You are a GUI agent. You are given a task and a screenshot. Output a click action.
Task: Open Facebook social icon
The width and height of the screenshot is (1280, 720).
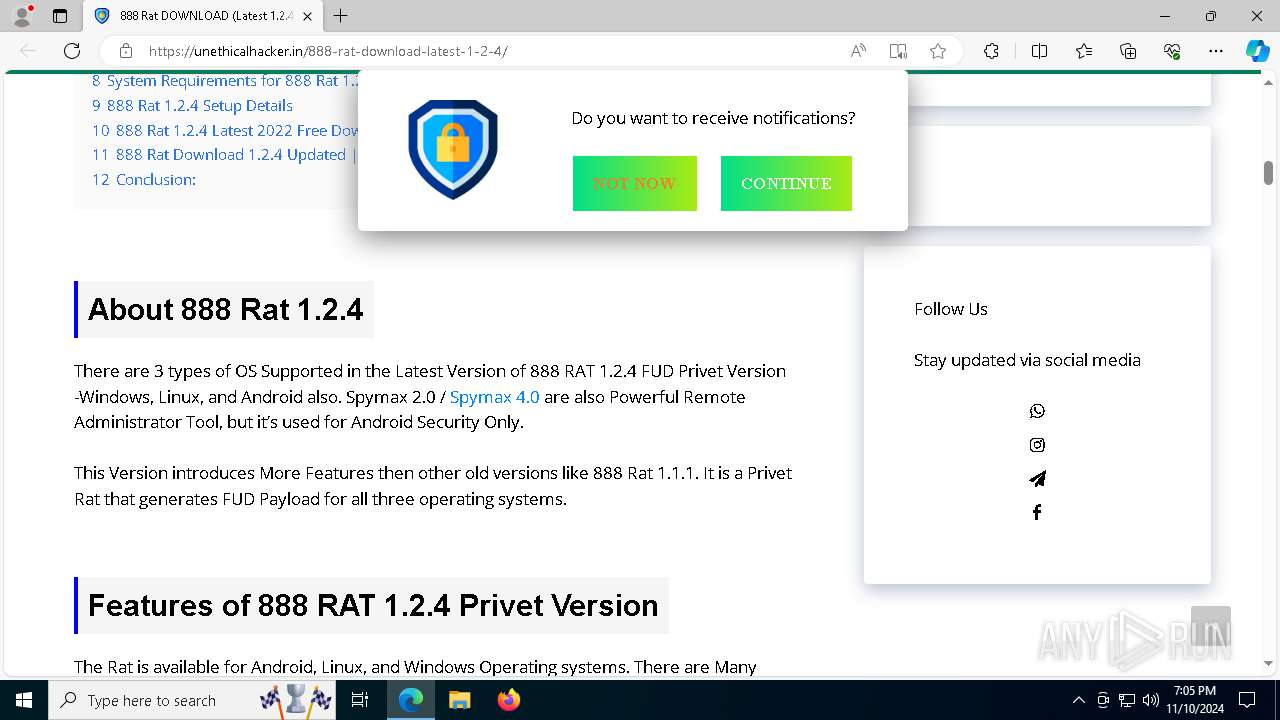click(1037, 512)
